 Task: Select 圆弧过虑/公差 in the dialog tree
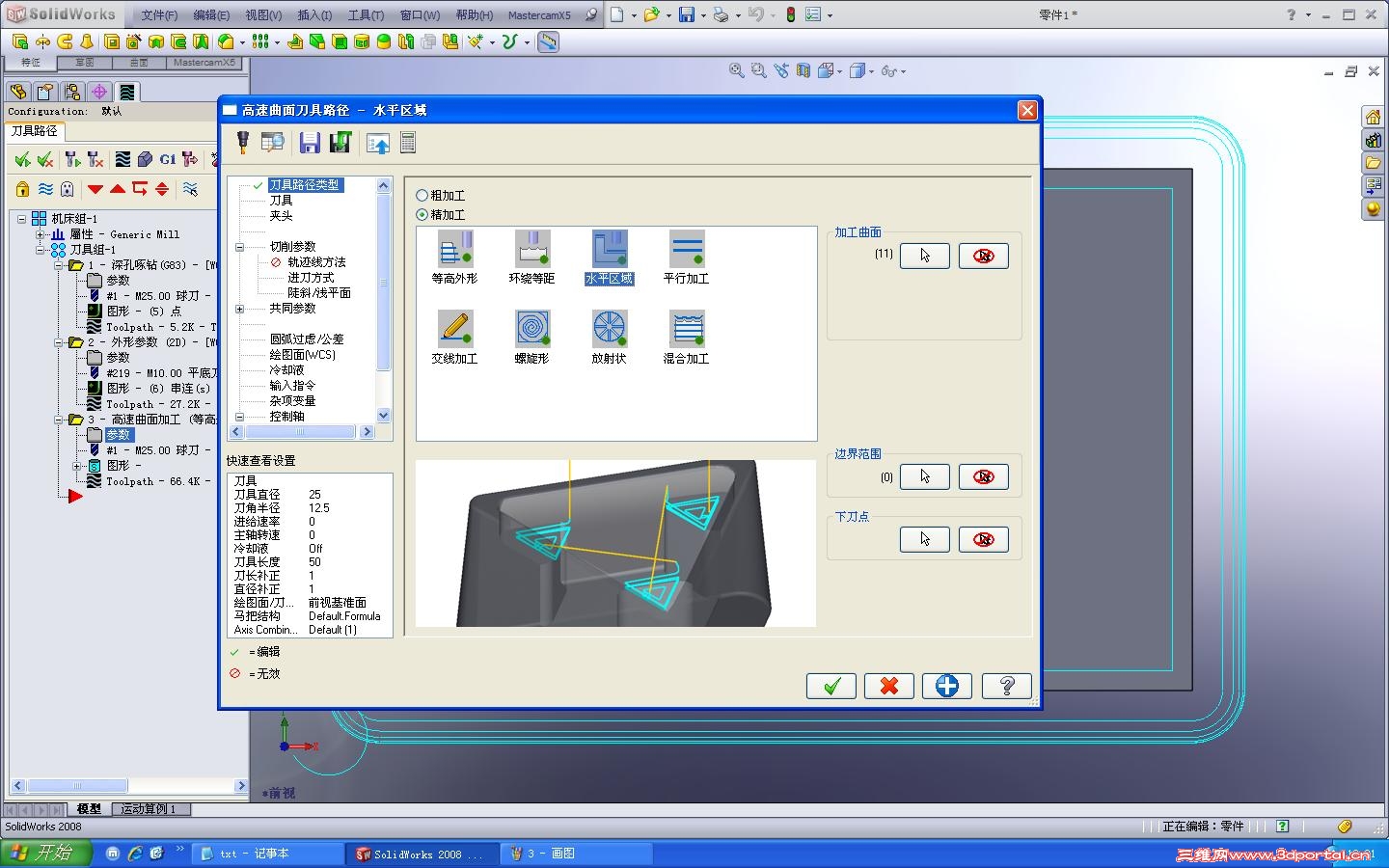click(x=307, y=339)
